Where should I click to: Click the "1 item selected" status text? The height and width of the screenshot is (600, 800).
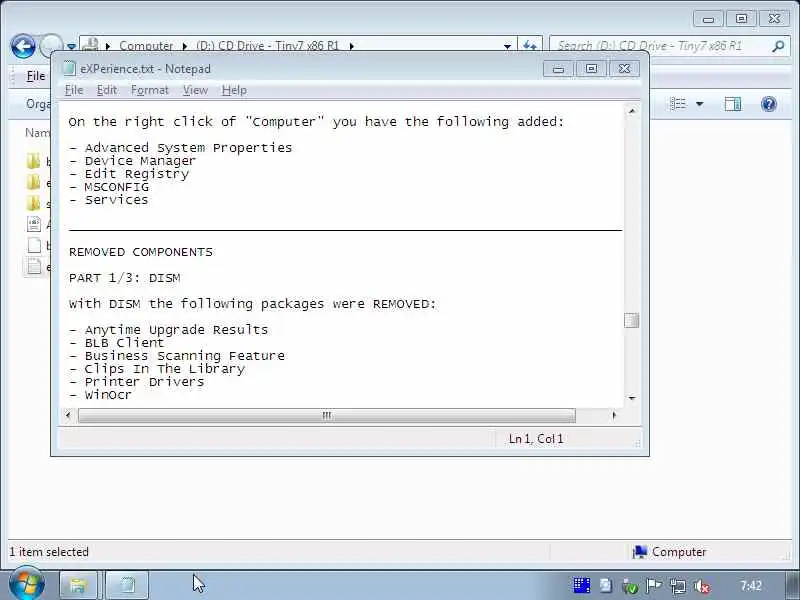[49, 552]
